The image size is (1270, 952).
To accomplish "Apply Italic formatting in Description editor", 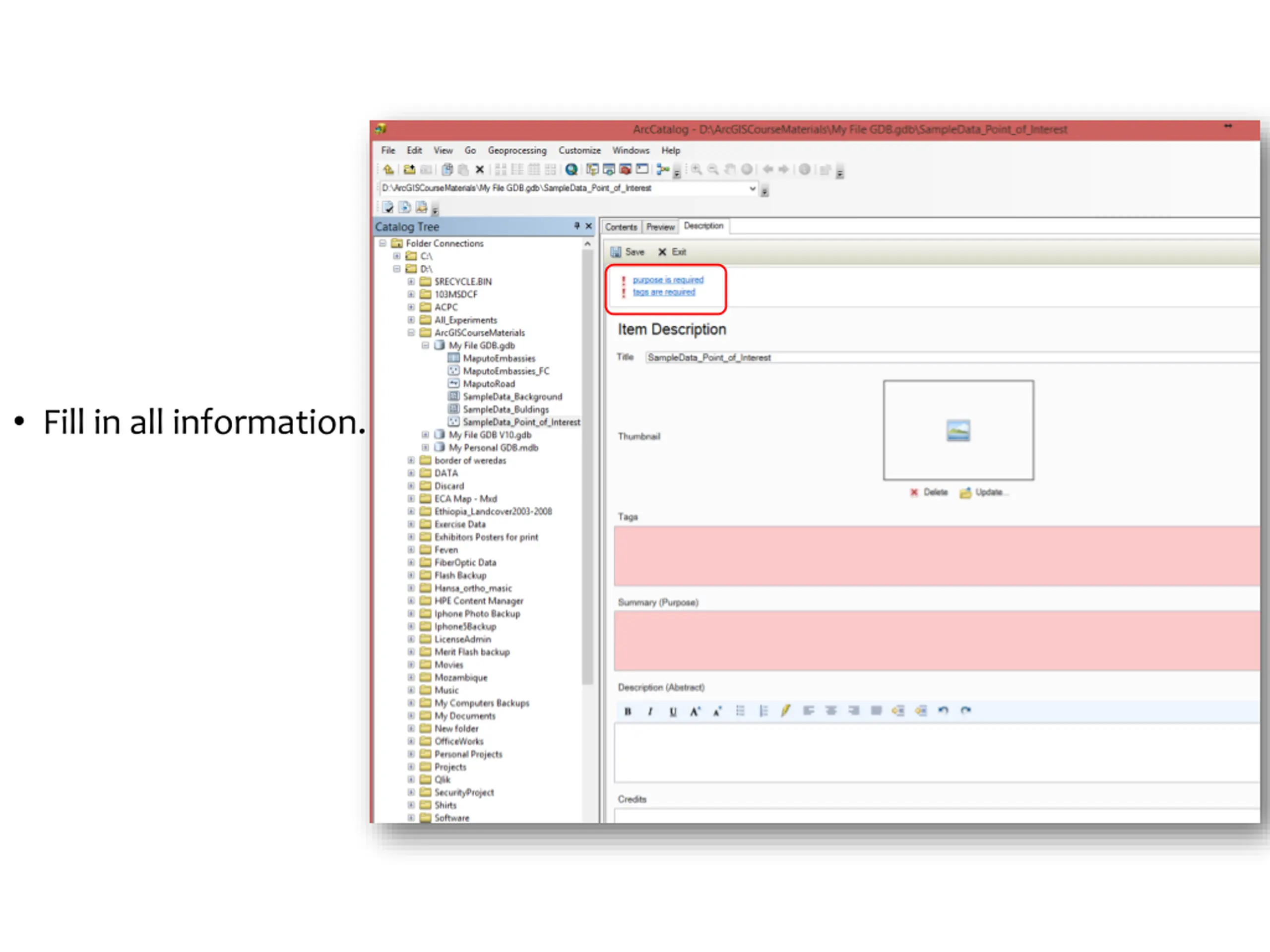I will pos(650,712).
